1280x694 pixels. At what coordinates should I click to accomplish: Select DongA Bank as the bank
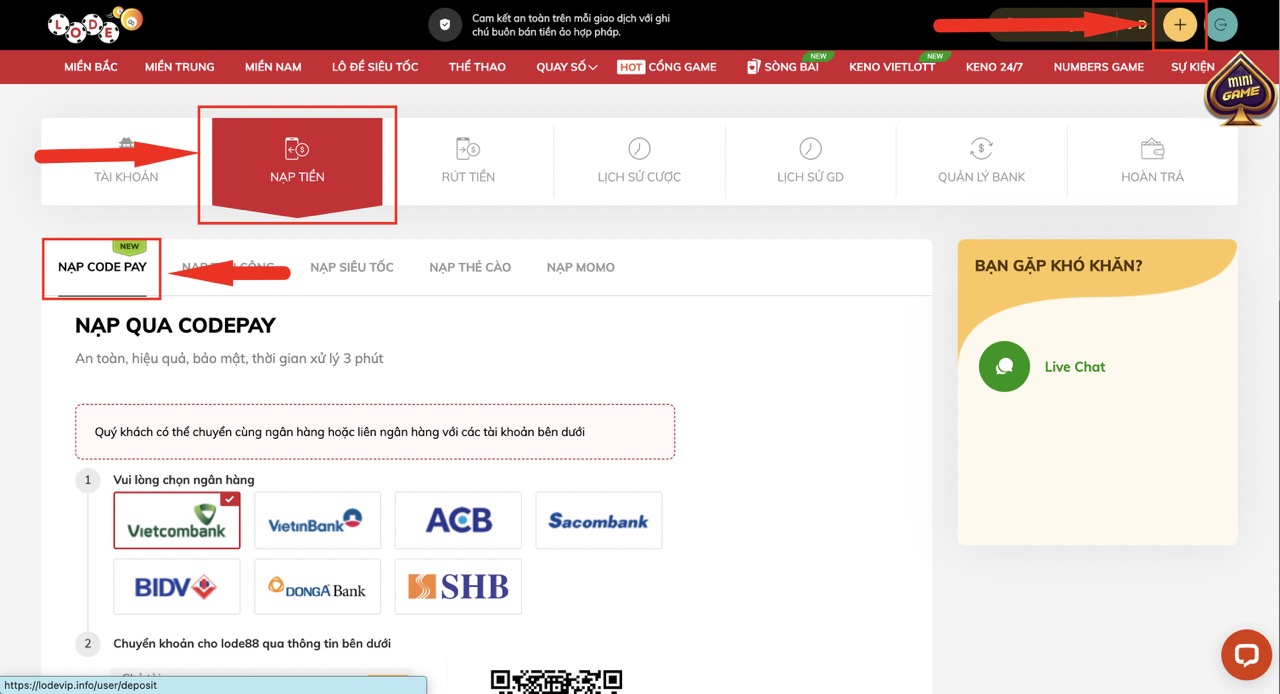[317, 586]
